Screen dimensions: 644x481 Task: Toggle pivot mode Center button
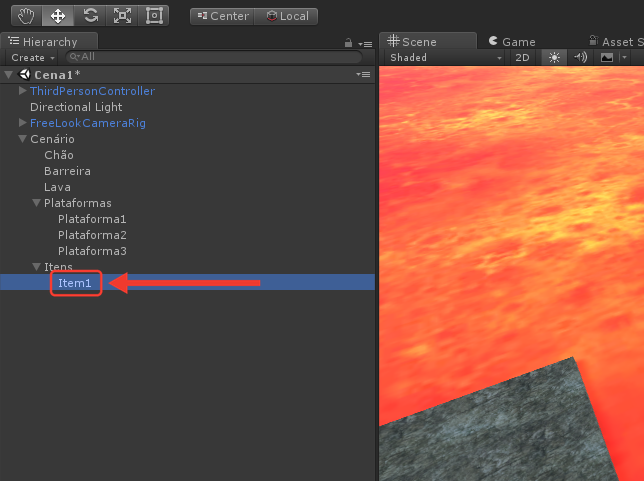click(222, 16)
